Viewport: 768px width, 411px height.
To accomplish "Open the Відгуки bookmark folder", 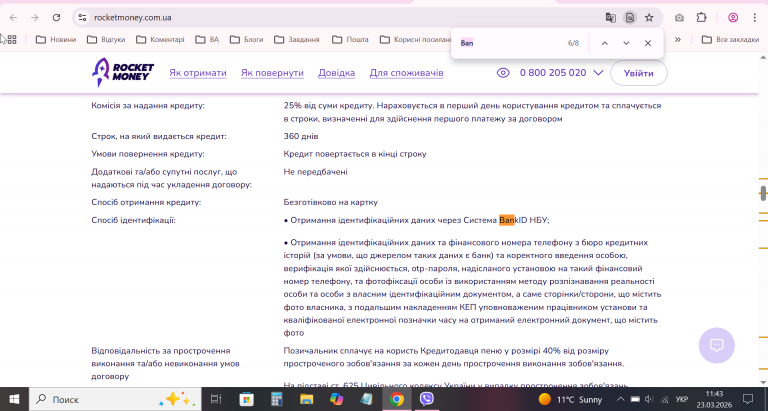I will 106,40.
